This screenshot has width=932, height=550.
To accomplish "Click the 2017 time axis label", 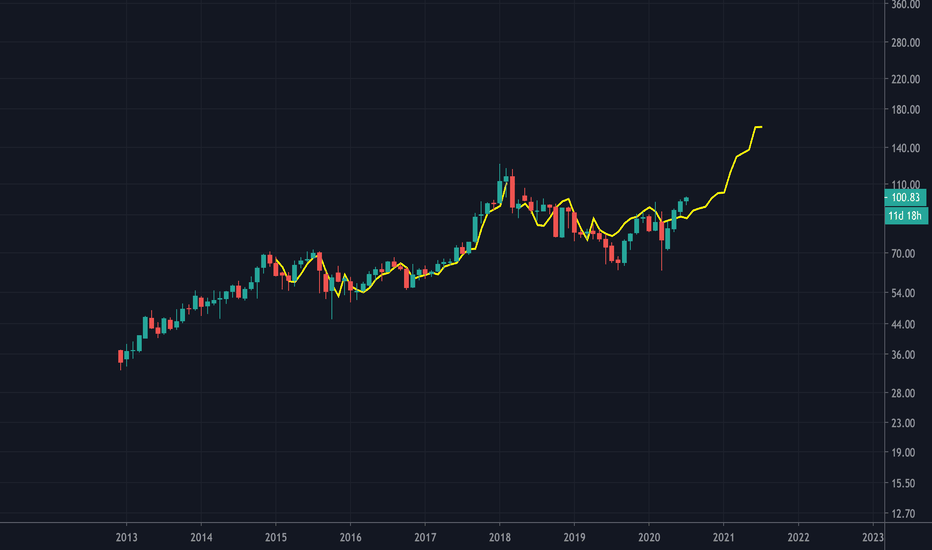I will tap(425, 538).
